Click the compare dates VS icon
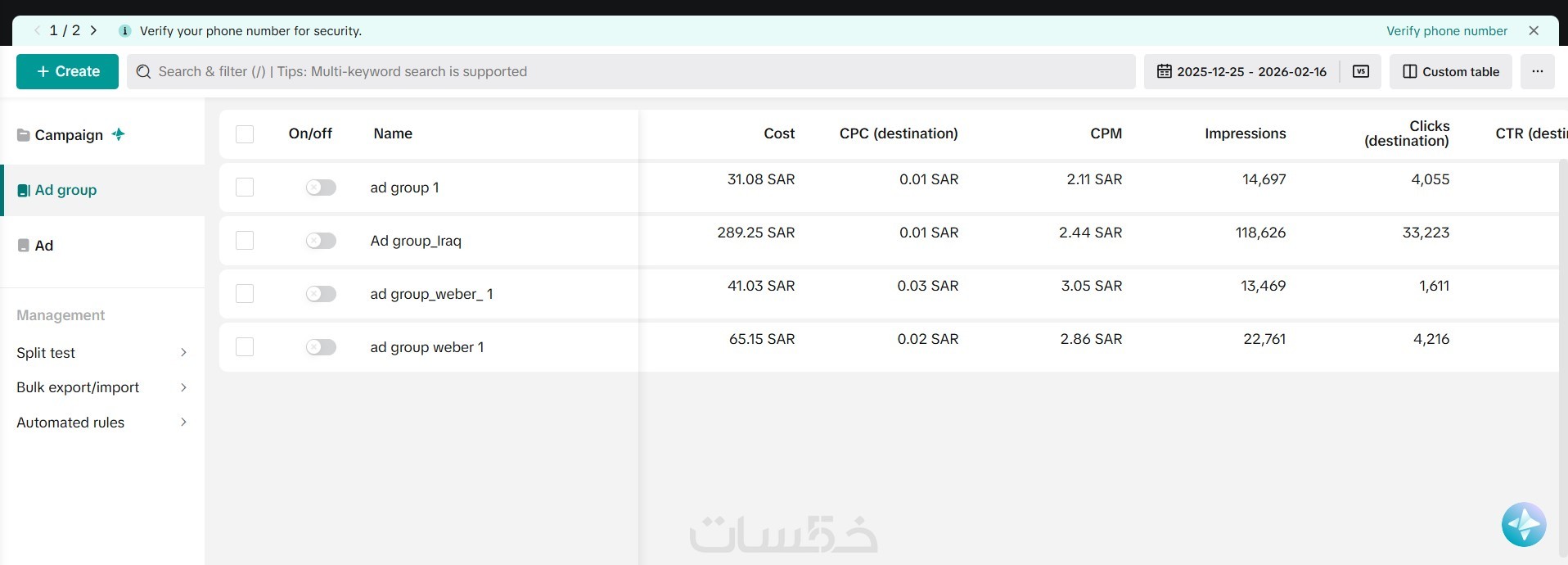Viewport: 1568px width, 565px height. pyautogui.click(x=1360, y=71)
